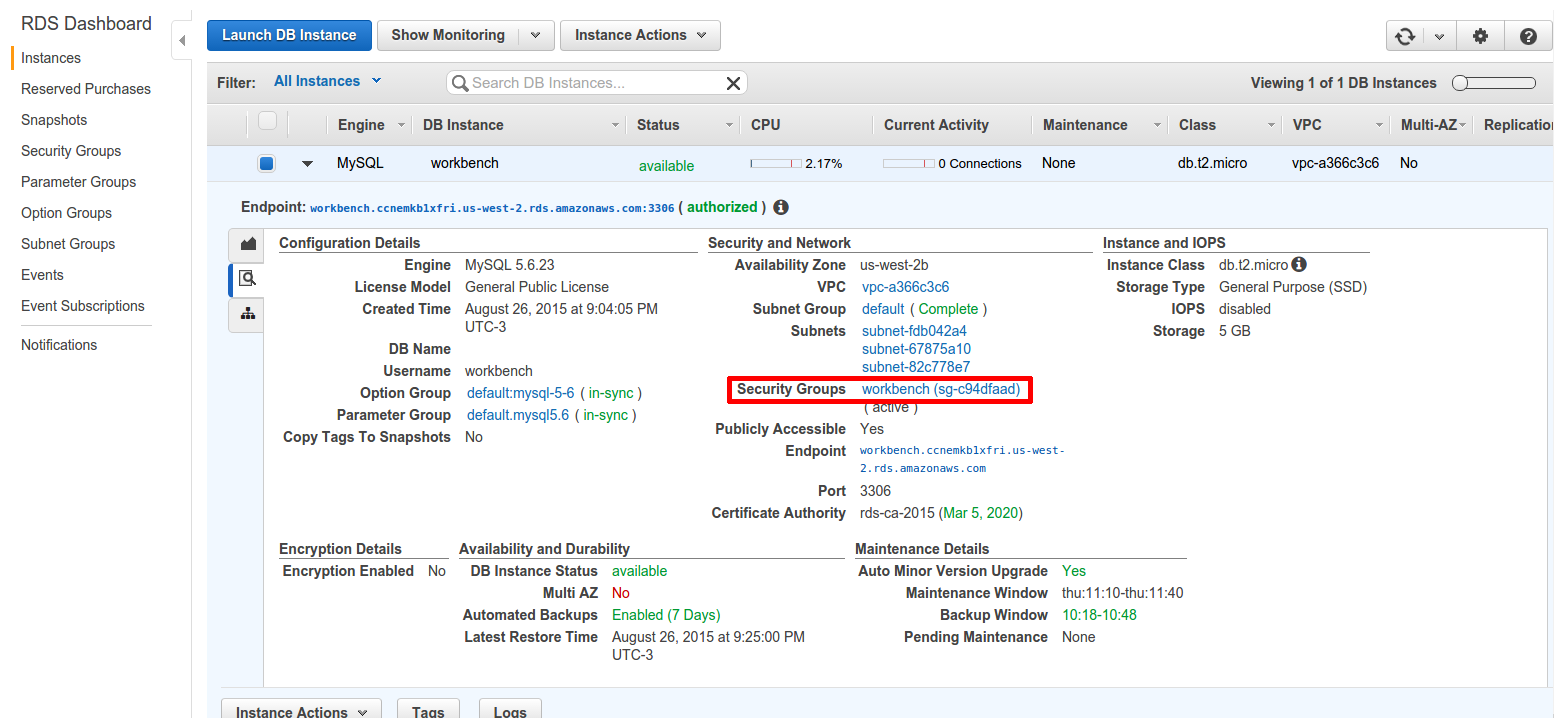The width and height of the screenshot is (1554, 718).
Task: Open the DB Instance column filter arrow
Action: pyautogui.click(x=615, y=126)
